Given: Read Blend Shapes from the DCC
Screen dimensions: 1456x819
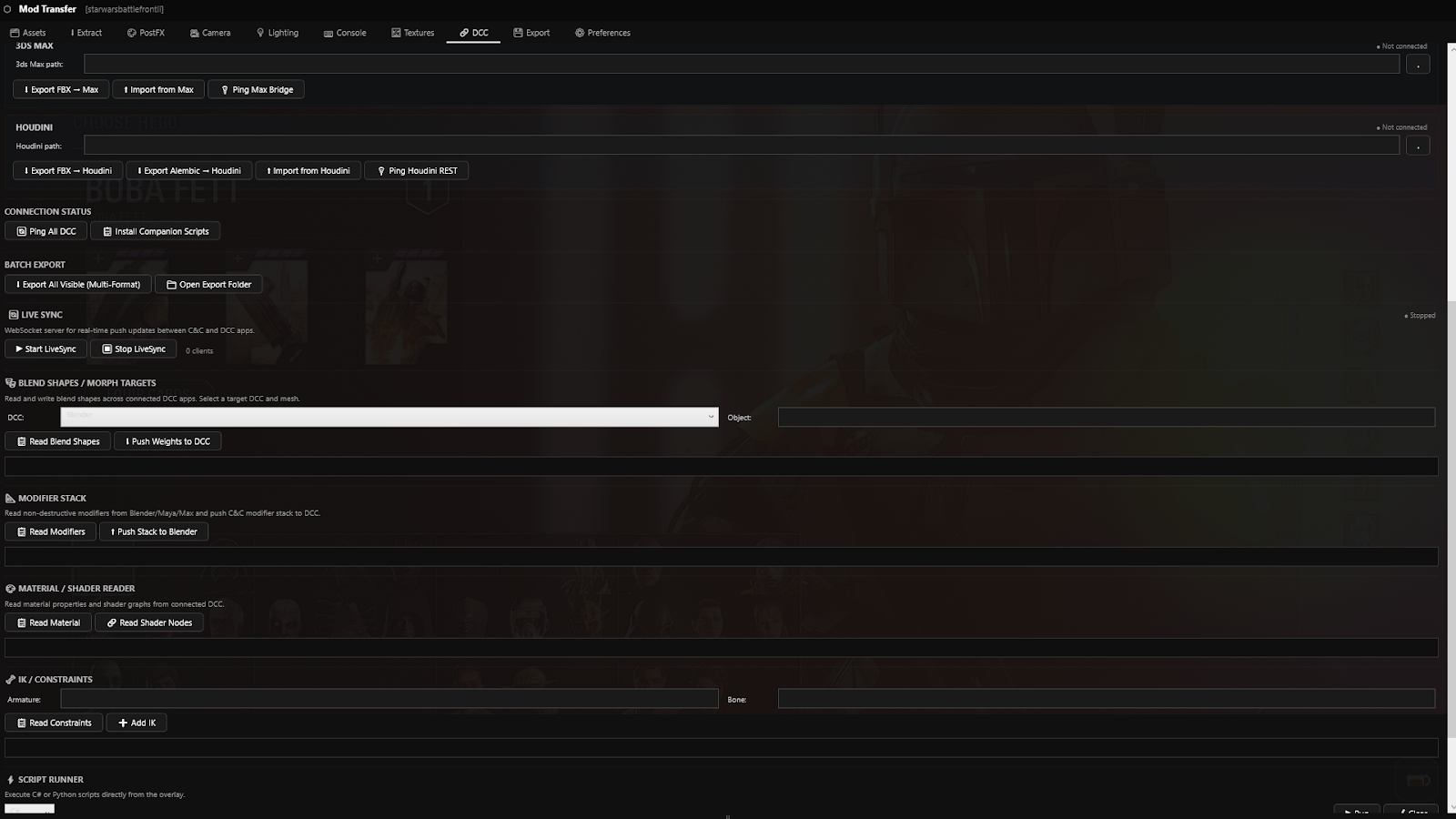Looking at the screenshot, I should 57,440.
